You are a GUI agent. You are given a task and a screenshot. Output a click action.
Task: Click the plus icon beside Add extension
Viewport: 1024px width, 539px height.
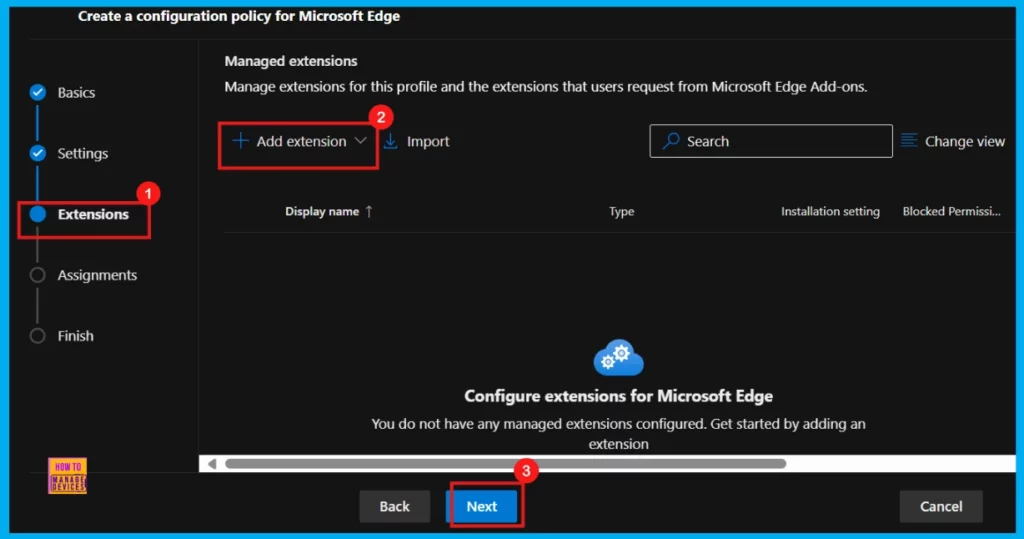[x=240, y=140]
